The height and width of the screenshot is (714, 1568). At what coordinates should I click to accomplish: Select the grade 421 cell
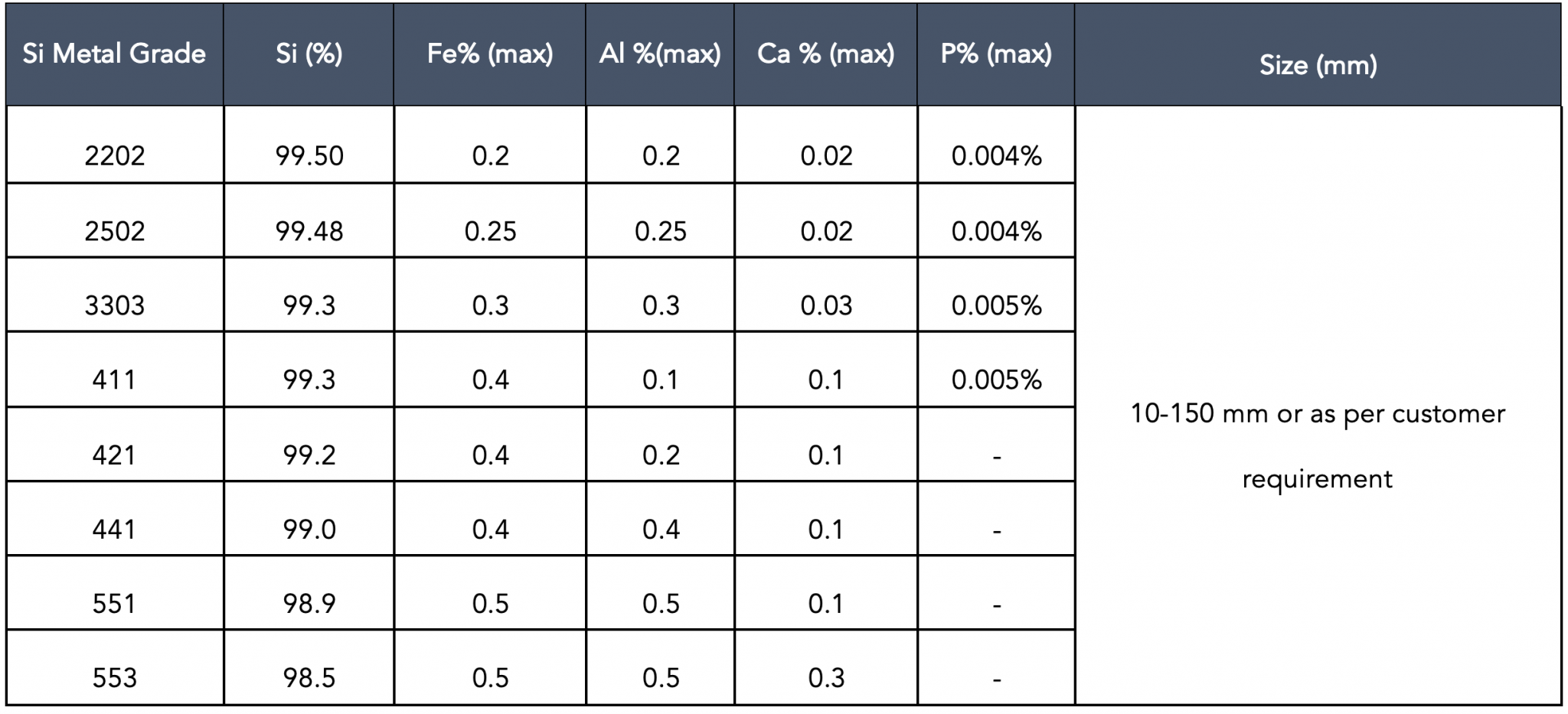(x=114, y=455)
